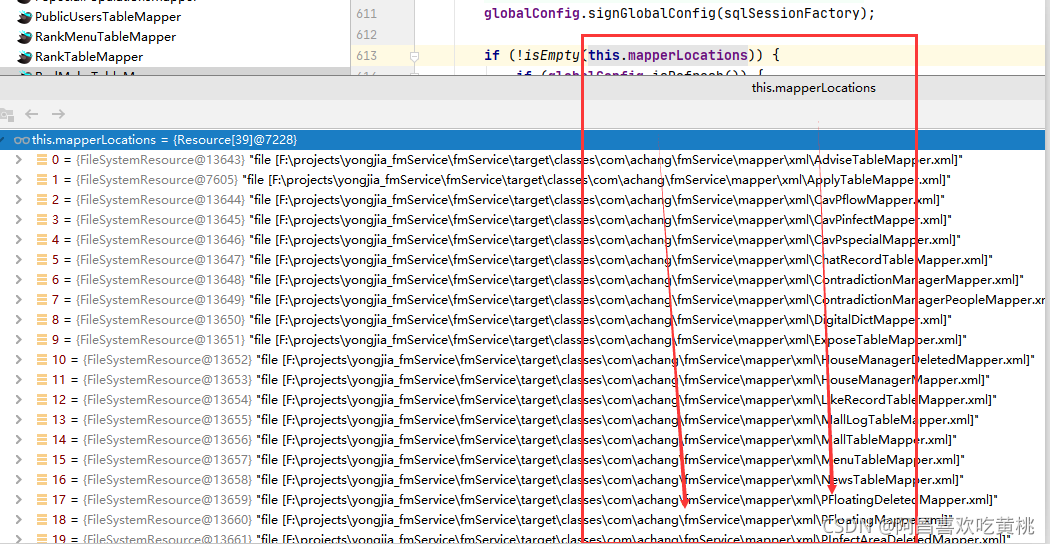Image resolution: width=1050 pixels, height=544 pixels.
Task: Expand element 10 HouseManagerDeletedMapper.xml
Action: point(19,360)
